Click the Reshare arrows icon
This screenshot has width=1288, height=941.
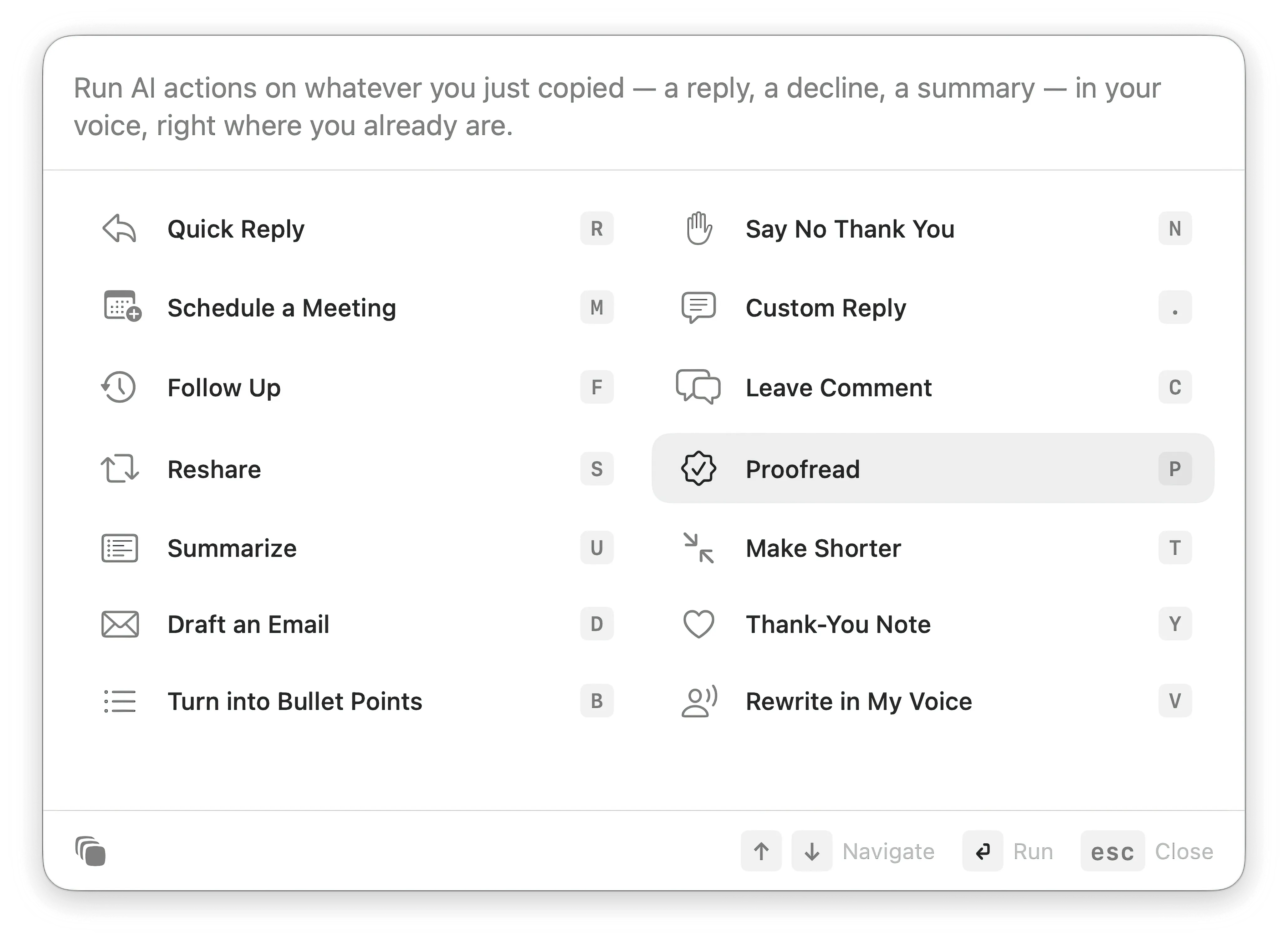tap(120, 469)
